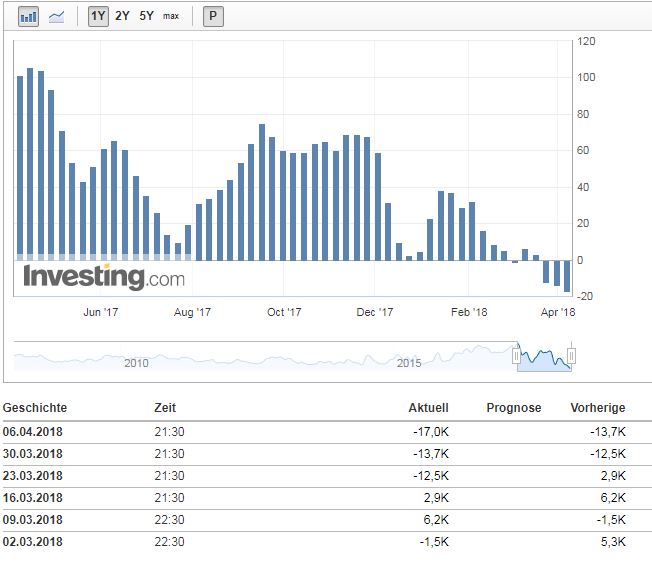Click the last negative bar in April '18
Viewport: 652px width, 564px height.
pos(567,276)
